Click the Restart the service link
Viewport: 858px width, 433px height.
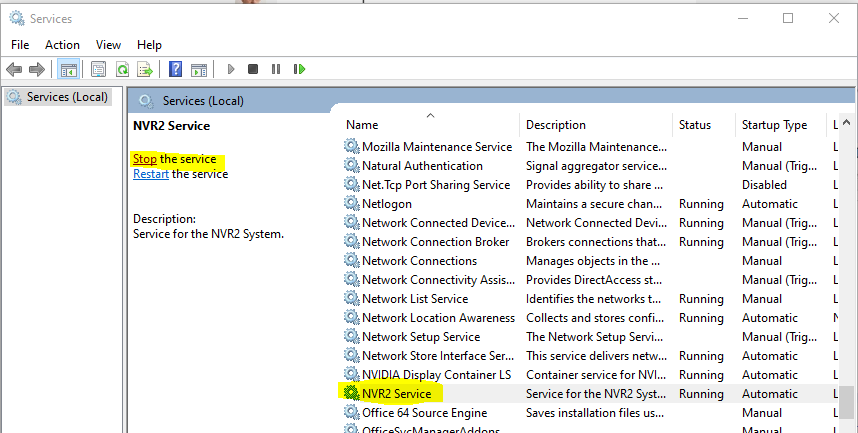[151, 174]
